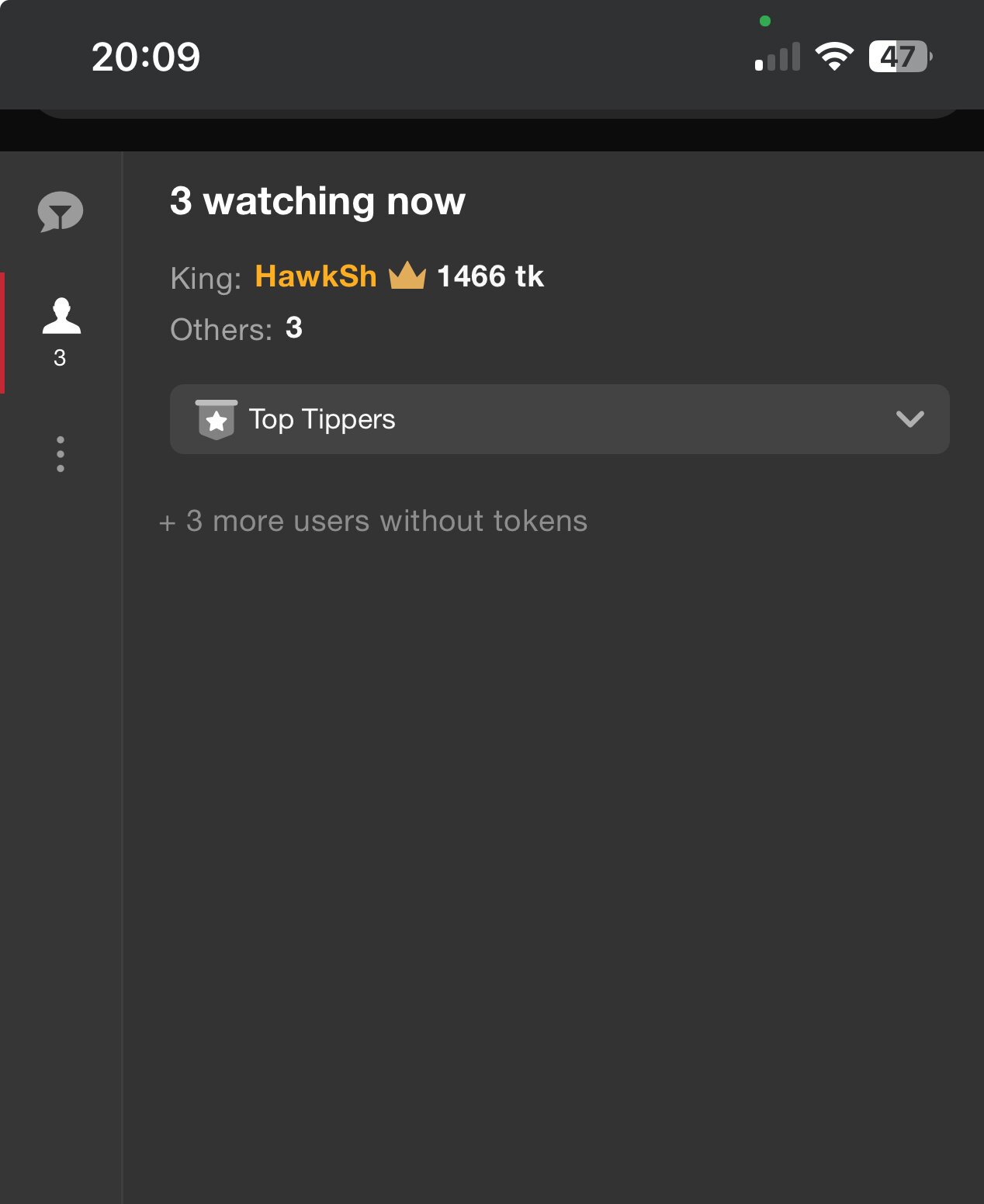
Task: Open the HawkSh user profile link
Action: 316,276
